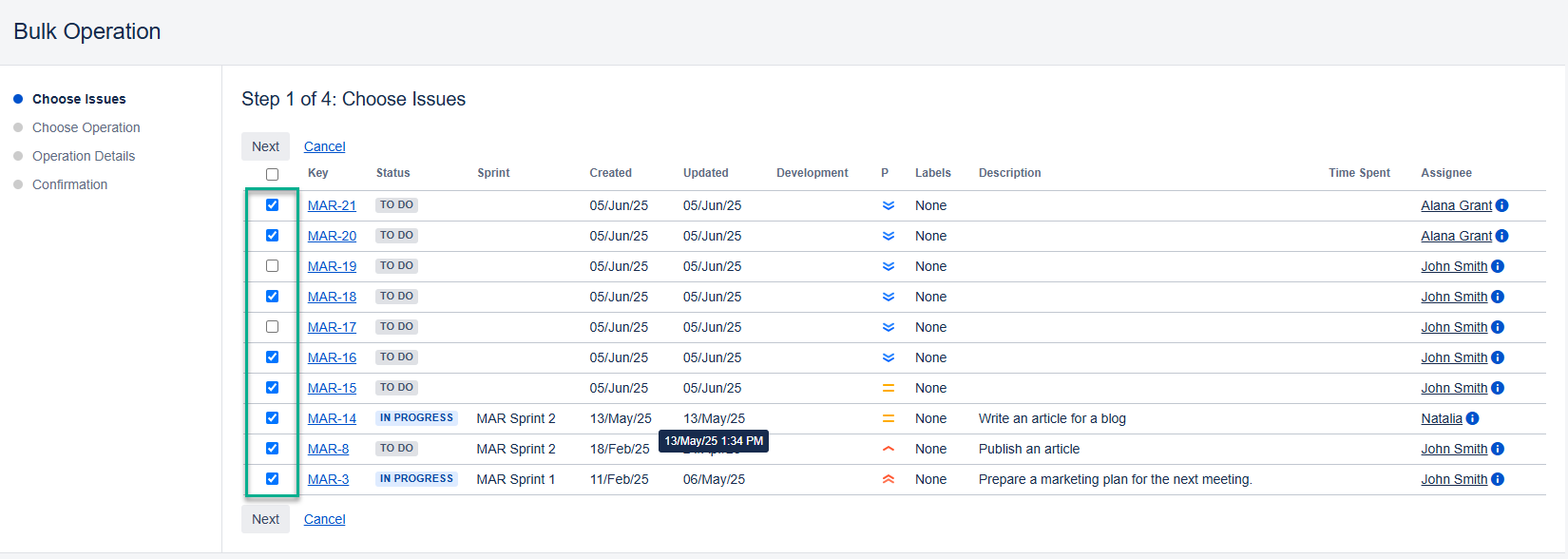Open issue MAR-14 link
Image resolution: width=1568 pixels, height=559 pixels.
[x=332, y=418]
